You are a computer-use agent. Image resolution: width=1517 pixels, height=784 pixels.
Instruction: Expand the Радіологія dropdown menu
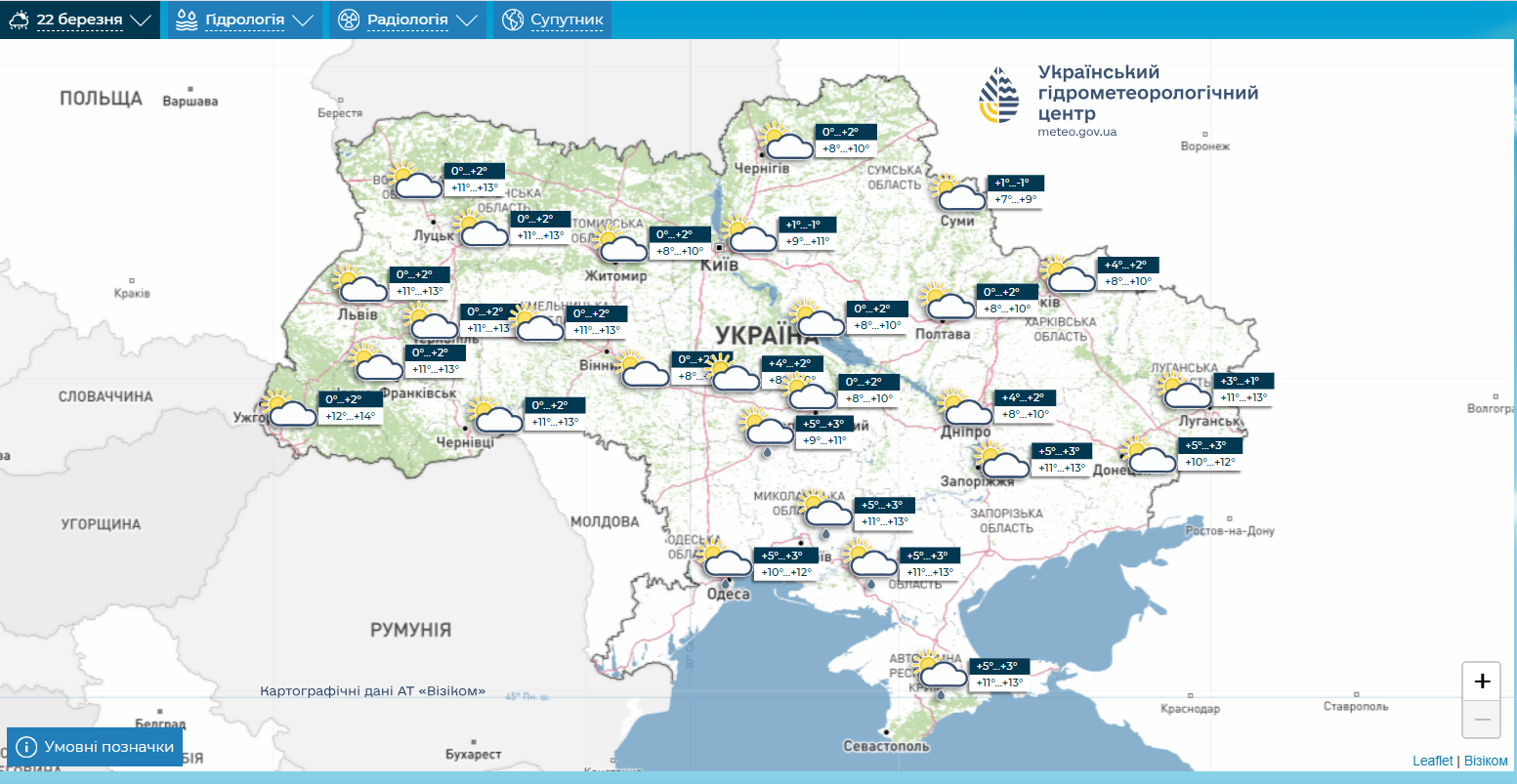409,19
